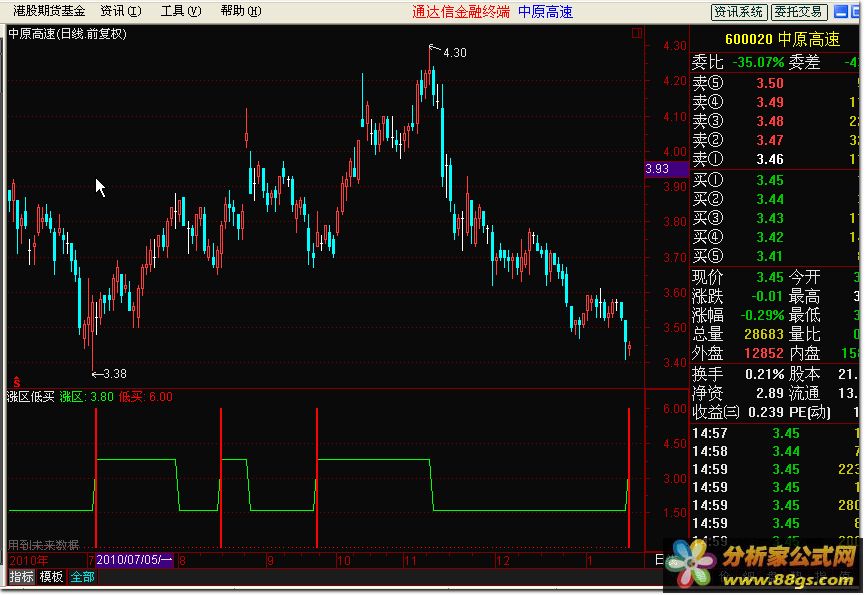865x595 pixels.
Task: Switch to the 指标 tab
Action: (22, 577)
